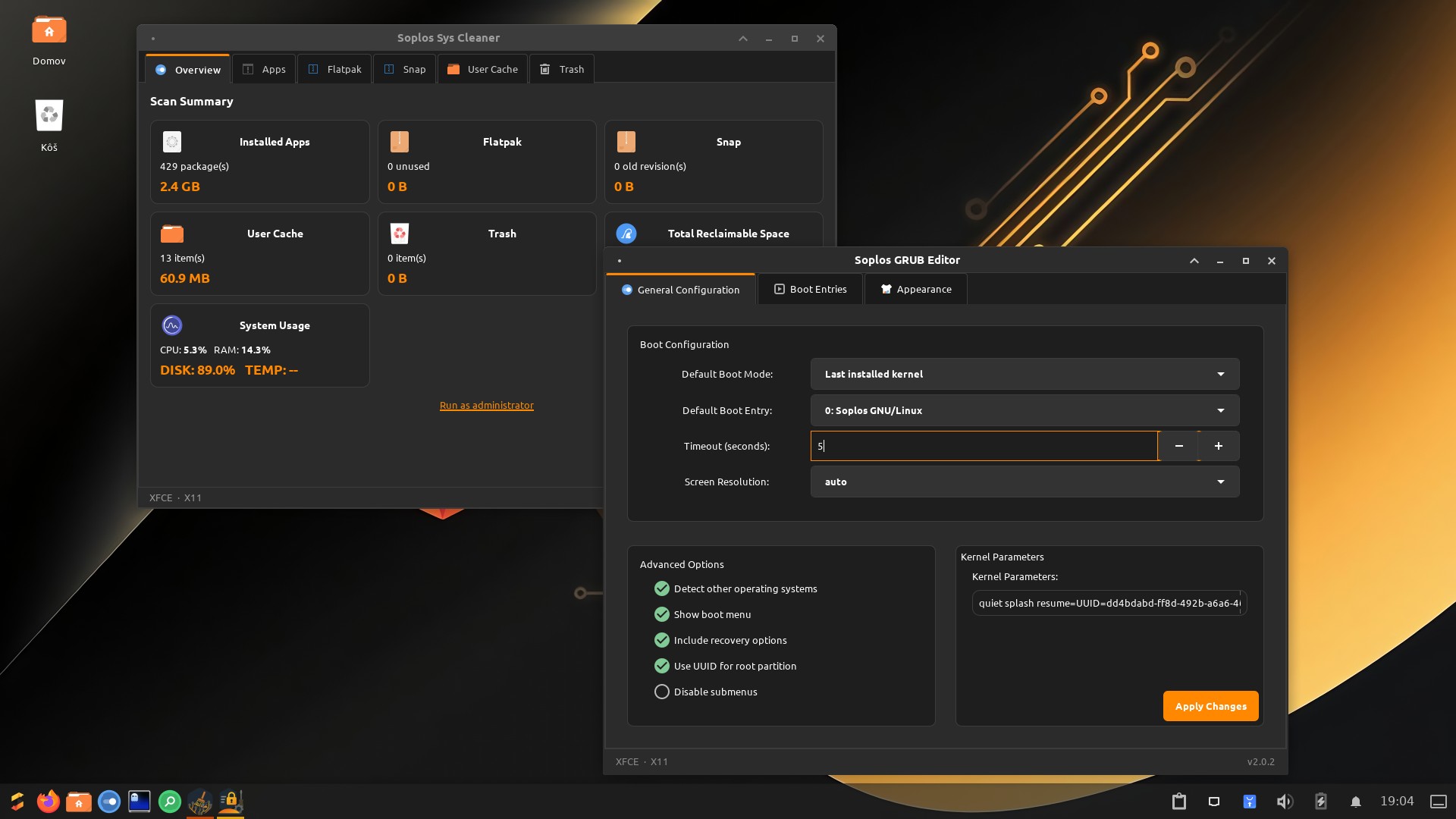Click the Installed Apps card icon
Image resolution: width=1456 pixels, height=819 pixels.
click(172, 142)
